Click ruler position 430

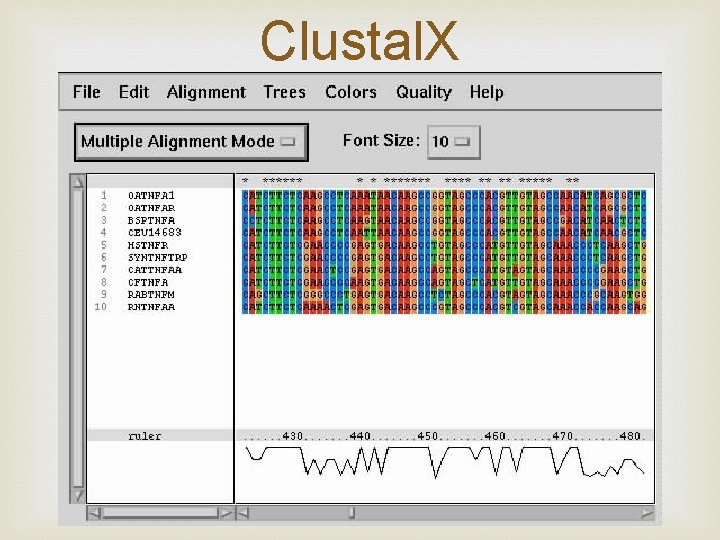pyautogui.click(x=292, y=435)
